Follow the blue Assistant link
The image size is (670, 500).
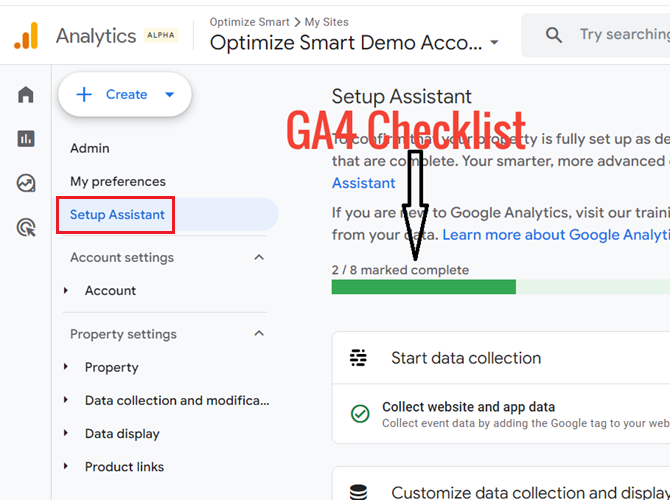pyautogui.click(x=364, y=183)
